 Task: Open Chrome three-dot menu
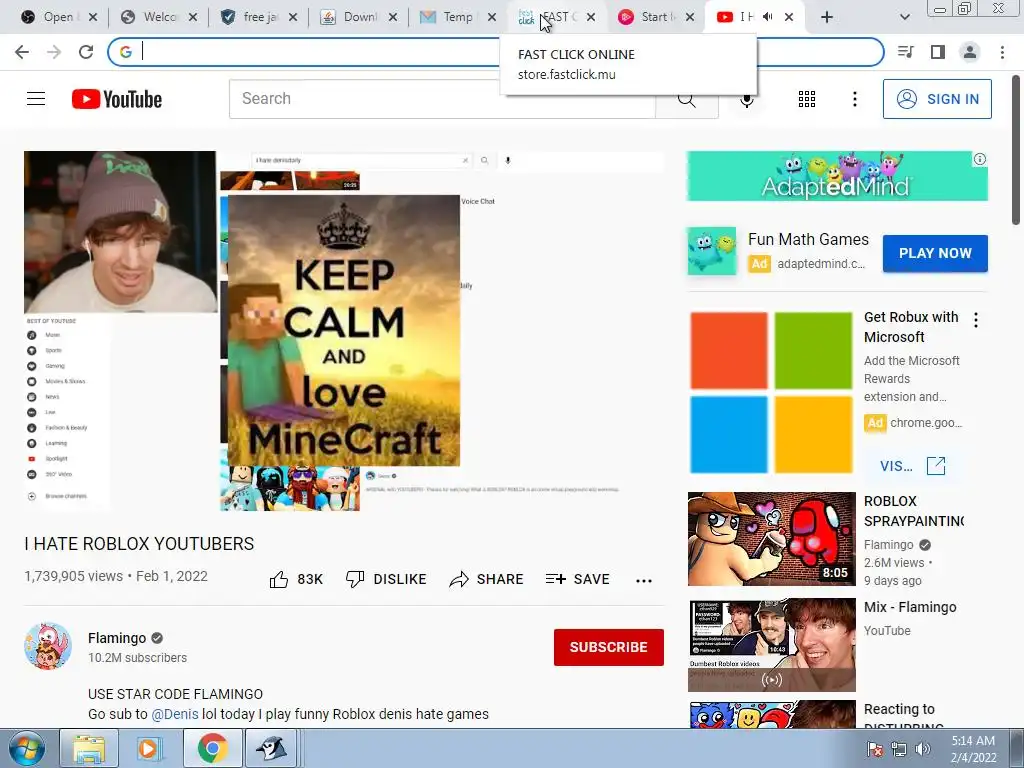(1002, 52)
